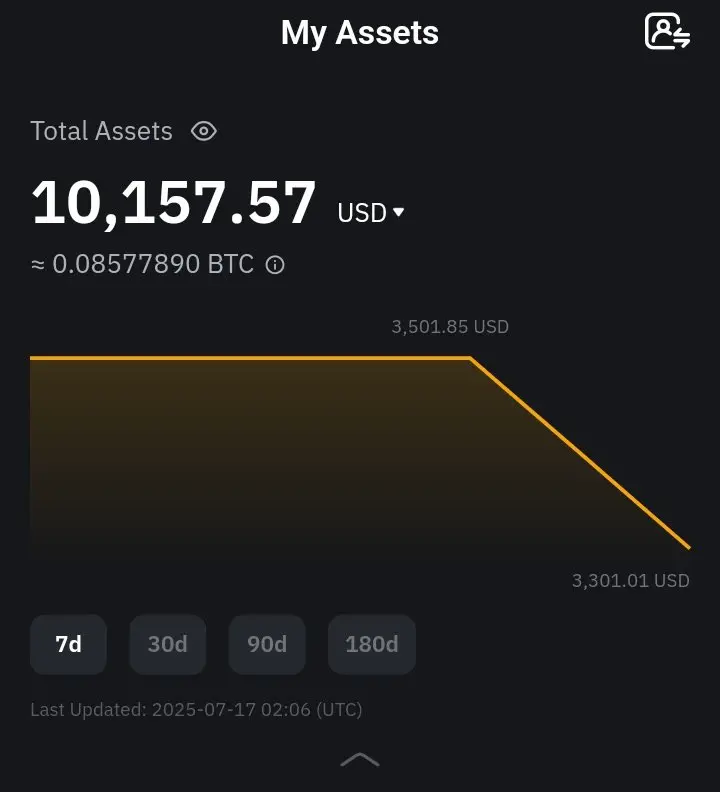The image size is (720, 792).
Task: Select the USD currency label
Action: point(362,213)
